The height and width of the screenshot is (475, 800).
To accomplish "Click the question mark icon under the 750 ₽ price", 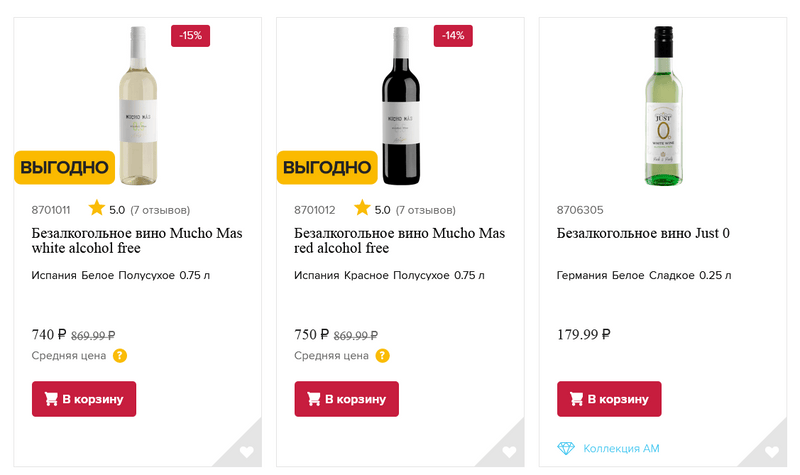I will tap(383, 355).
